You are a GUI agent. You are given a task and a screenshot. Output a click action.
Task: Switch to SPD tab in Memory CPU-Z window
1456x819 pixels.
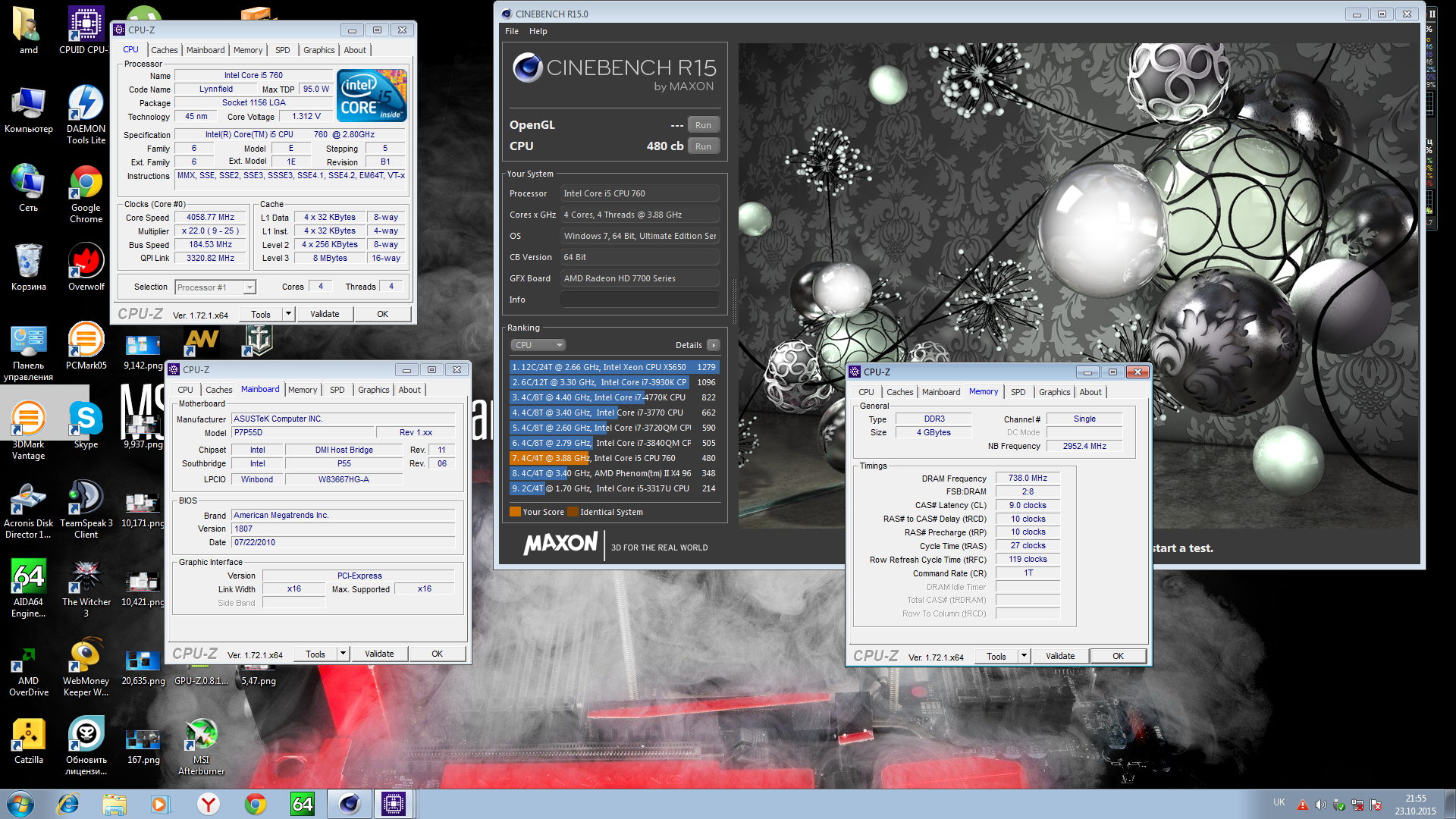(1018, 392)
